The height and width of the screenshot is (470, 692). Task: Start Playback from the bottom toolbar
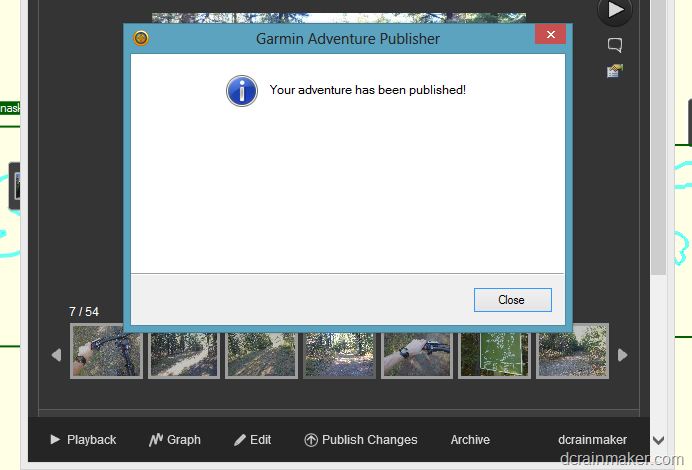[x=83, y=440]
